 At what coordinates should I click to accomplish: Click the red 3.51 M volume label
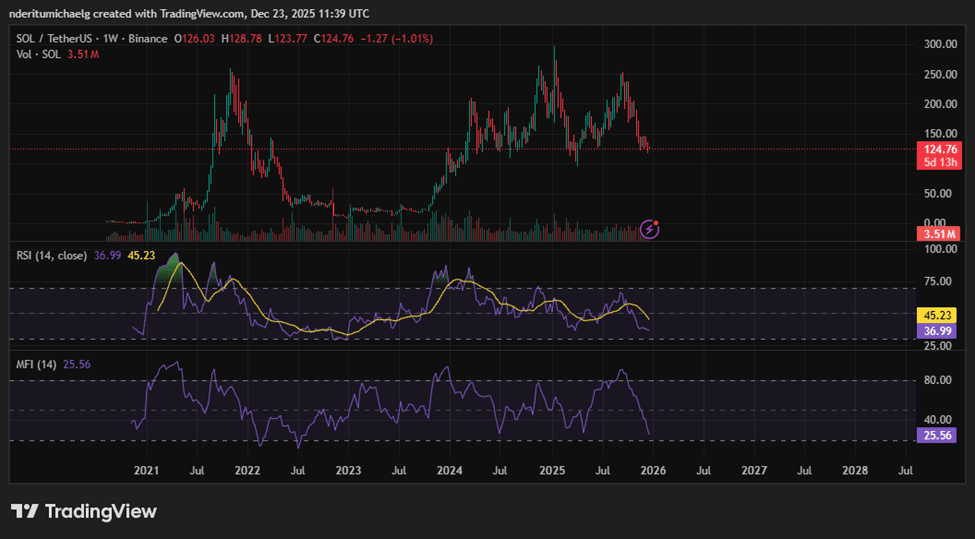coord(938,234)
